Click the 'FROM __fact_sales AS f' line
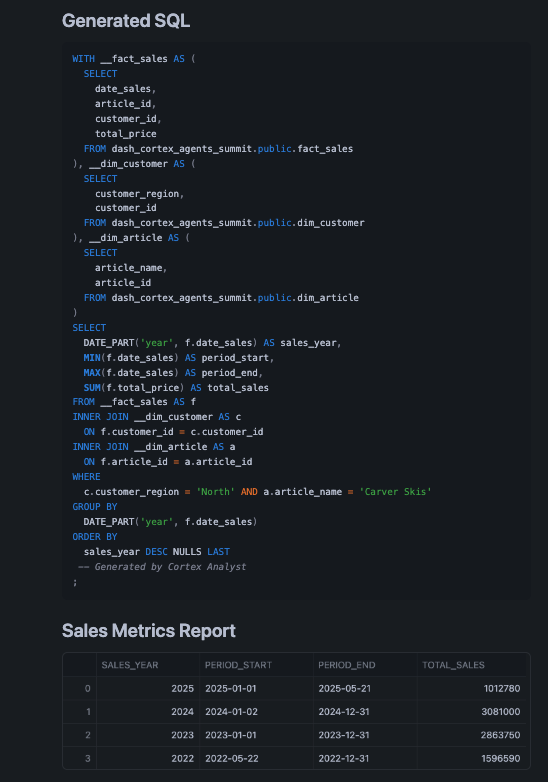Image resolution: width=548 pixels, height=782 pixels. [x=134, y=401]
